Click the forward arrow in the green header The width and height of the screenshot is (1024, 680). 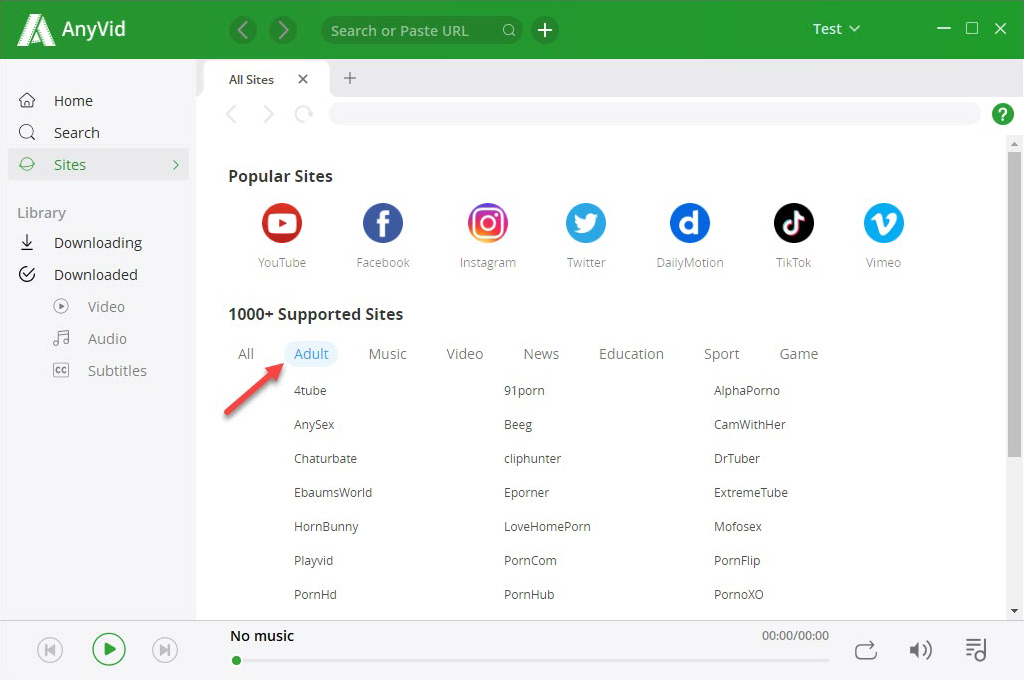283,30
